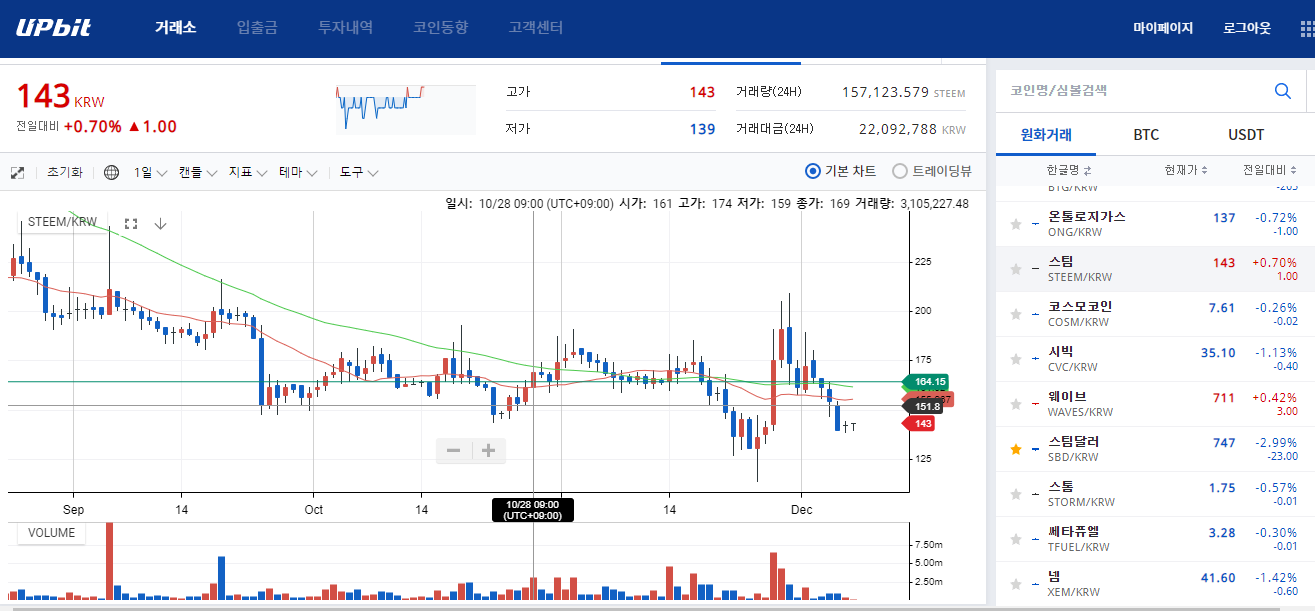Open the 테마 theme dropdown
The height and width of the screenshot is (611, 1315).
click(298, 172)
